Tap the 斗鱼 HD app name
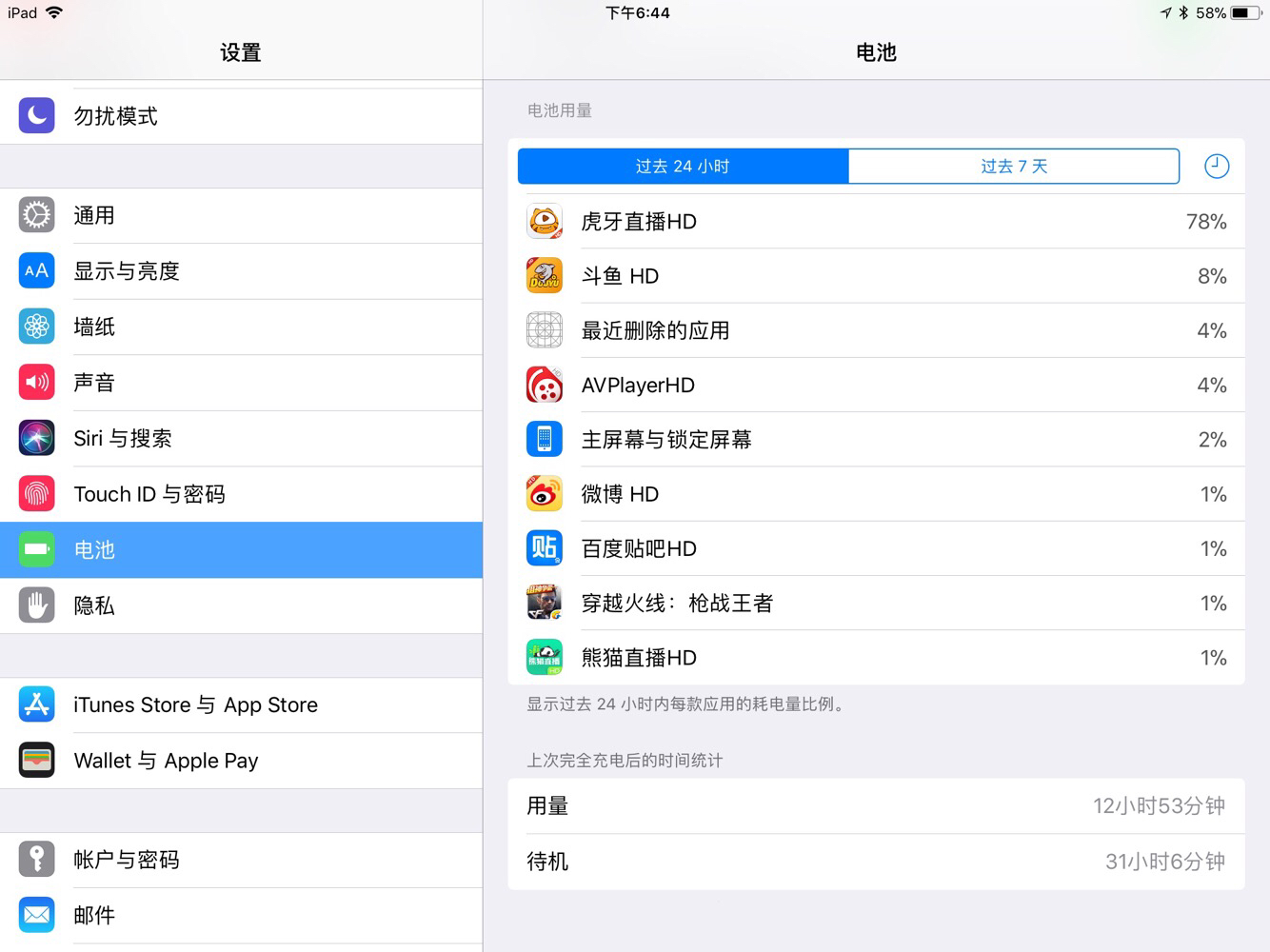The image size is (1270, 952). click(620, 276)
